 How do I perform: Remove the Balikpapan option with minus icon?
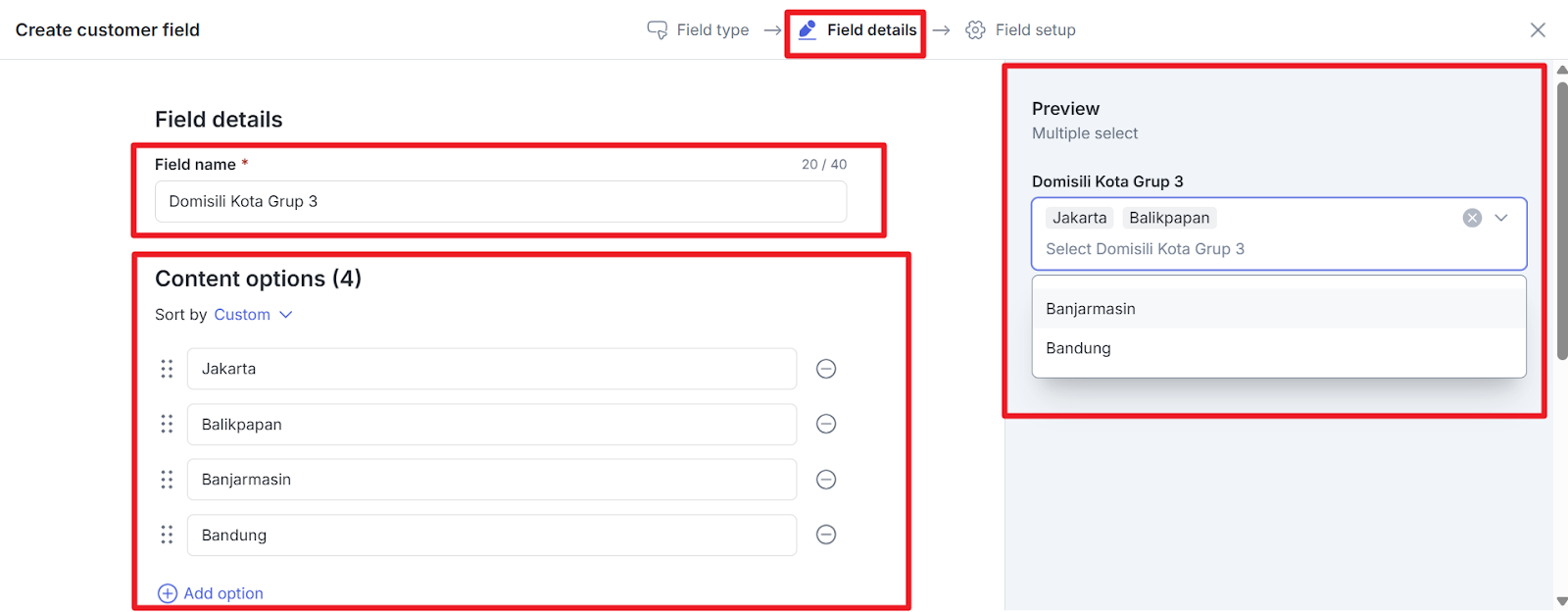pos(826,424)
